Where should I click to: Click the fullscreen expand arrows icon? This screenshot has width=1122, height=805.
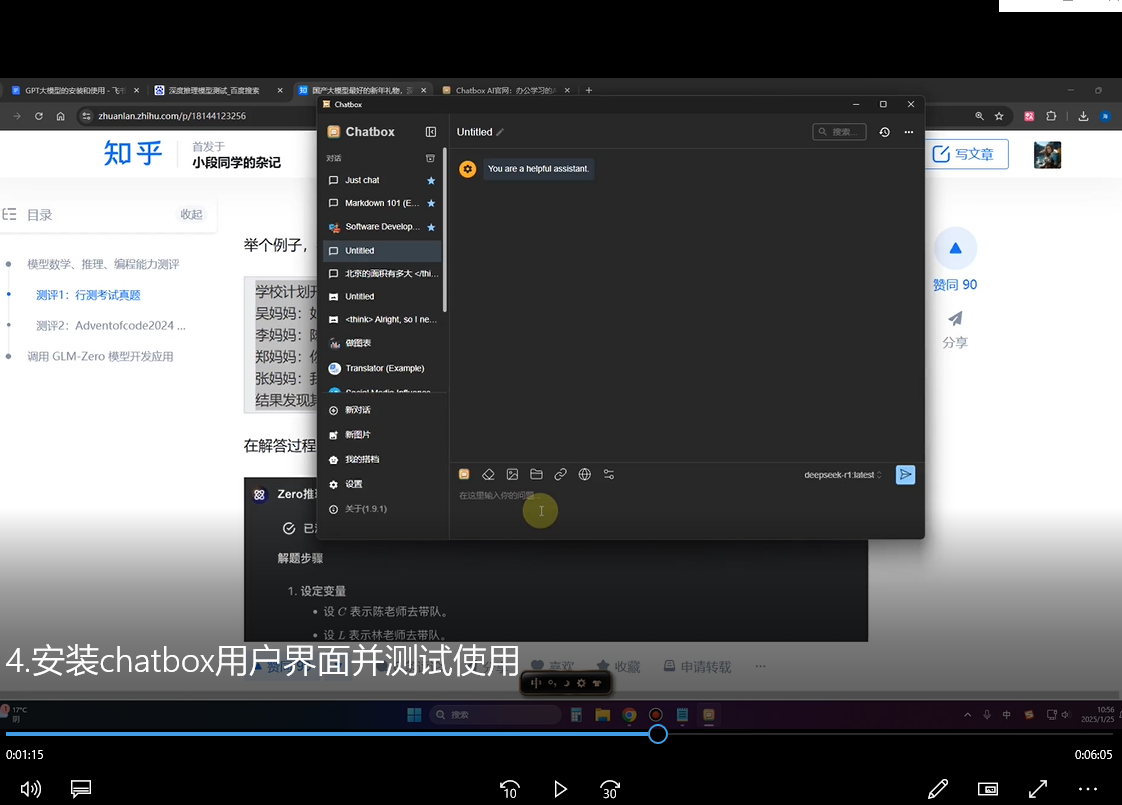click(x=1038, y=789)
